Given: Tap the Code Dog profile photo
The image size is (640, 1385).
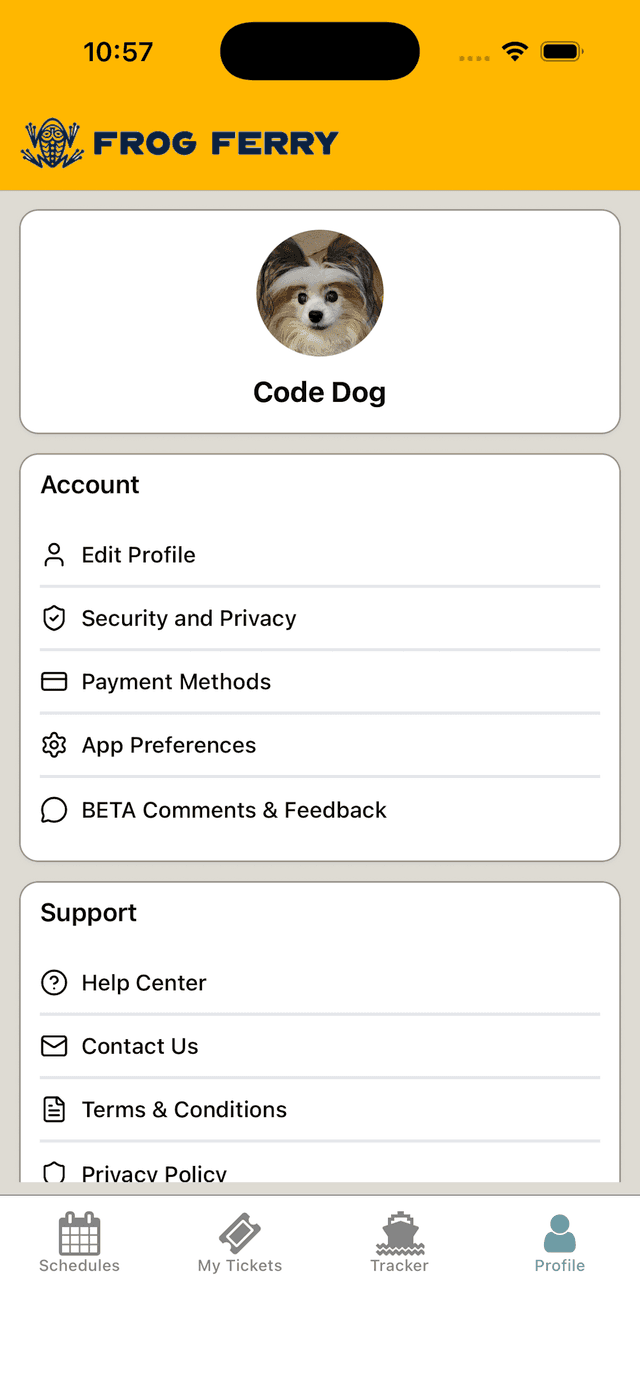Looking at the screenshot, I should [x=320, y=293].
